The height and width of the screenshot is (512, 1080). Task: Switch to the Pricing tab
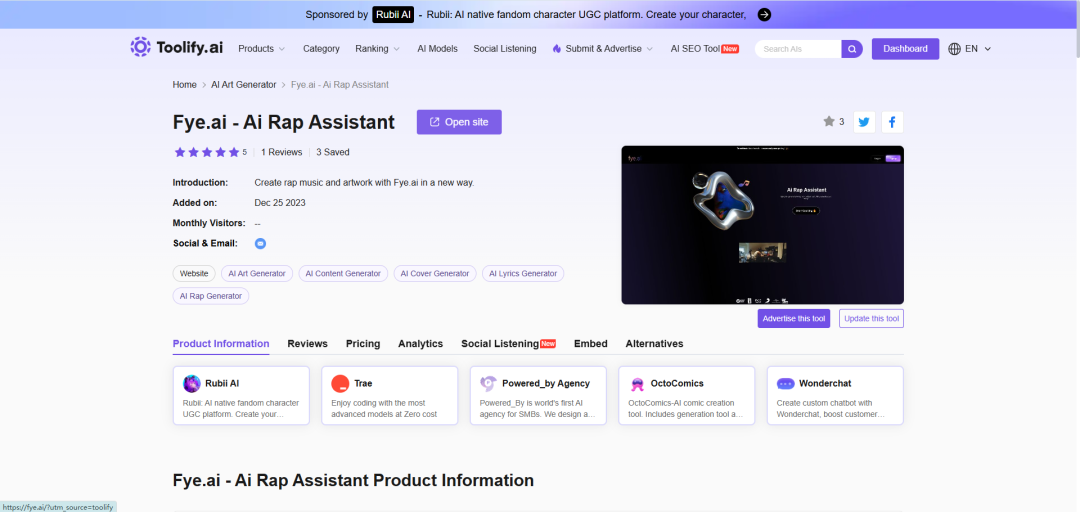tap(363, 343)
